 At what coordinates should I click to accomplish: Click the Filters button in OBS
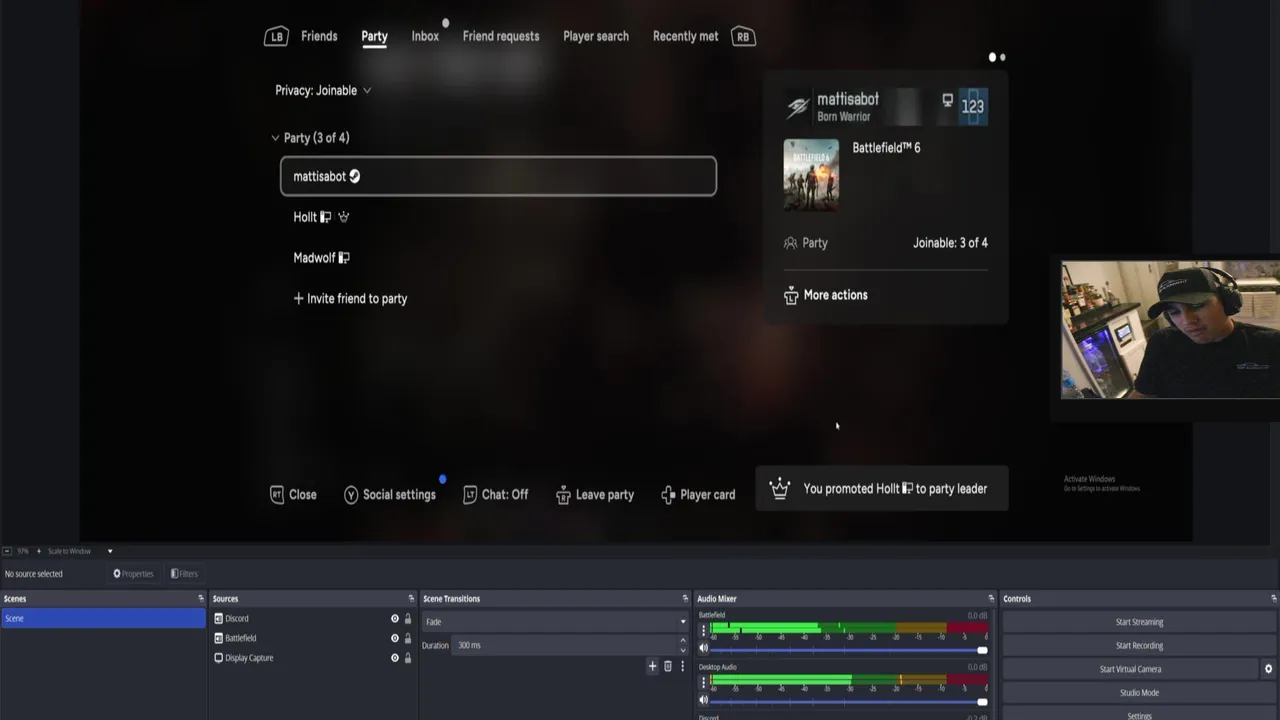(x=184, y=574)
